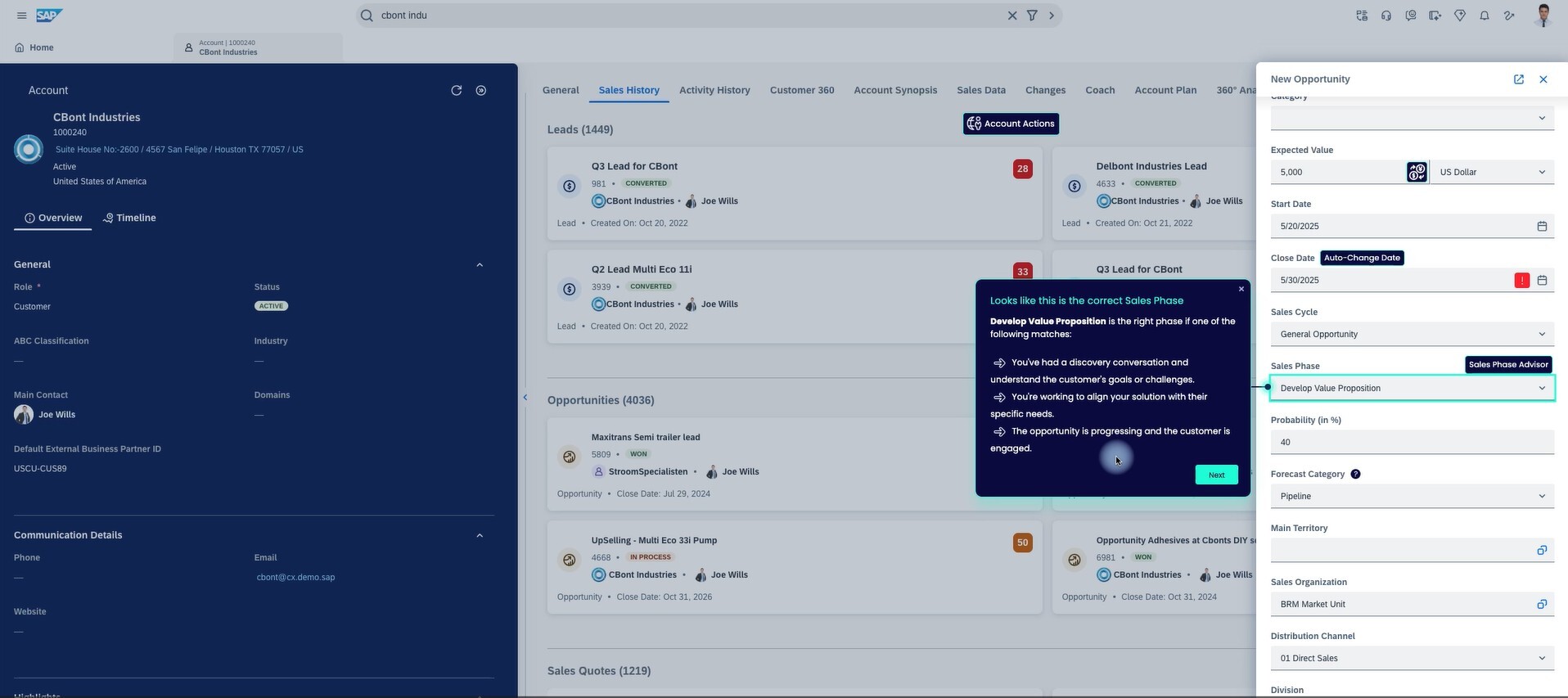Image resolution: width=1568 pixels, height=698 pixels.
Task: Switch to the Timeline tab
Action: 129,218
